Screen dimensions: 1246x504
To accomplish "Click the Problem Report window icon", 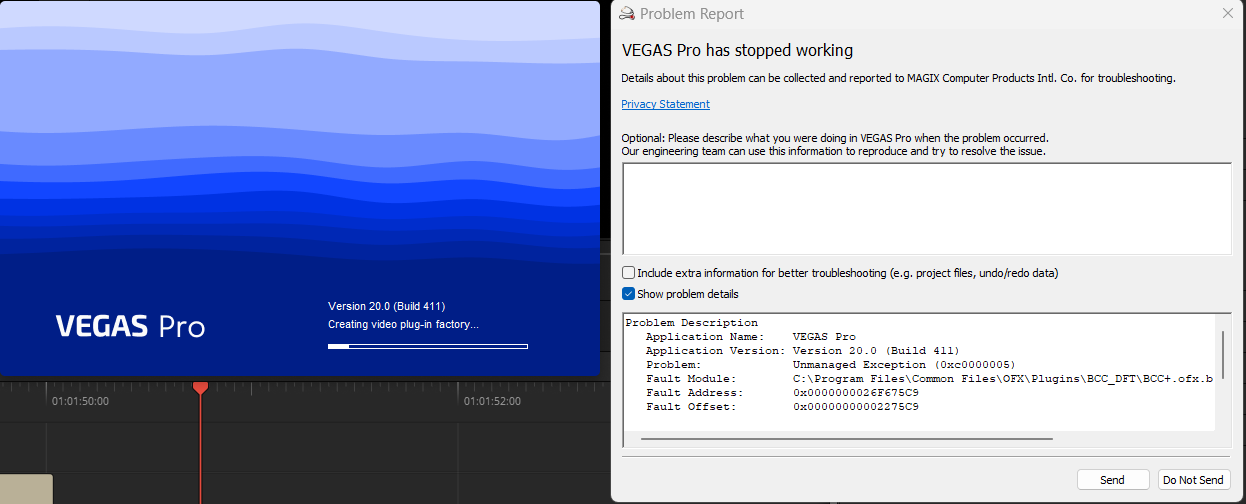I will pos(627,14).
